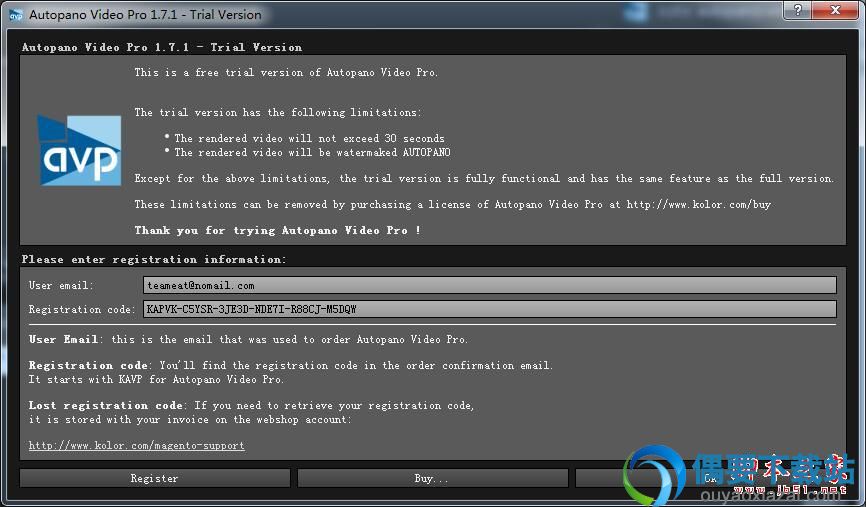This screenshot has width=866, height=507.
Task: Click the 'It starts with KAVP' hint text
Action: pos(156,379)
